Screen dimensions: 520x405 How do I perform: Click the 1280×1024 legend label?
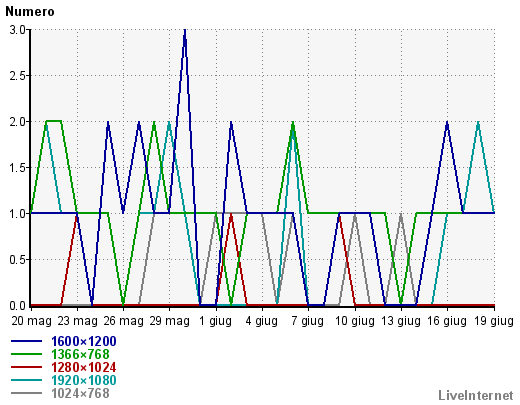click(84, 367)
